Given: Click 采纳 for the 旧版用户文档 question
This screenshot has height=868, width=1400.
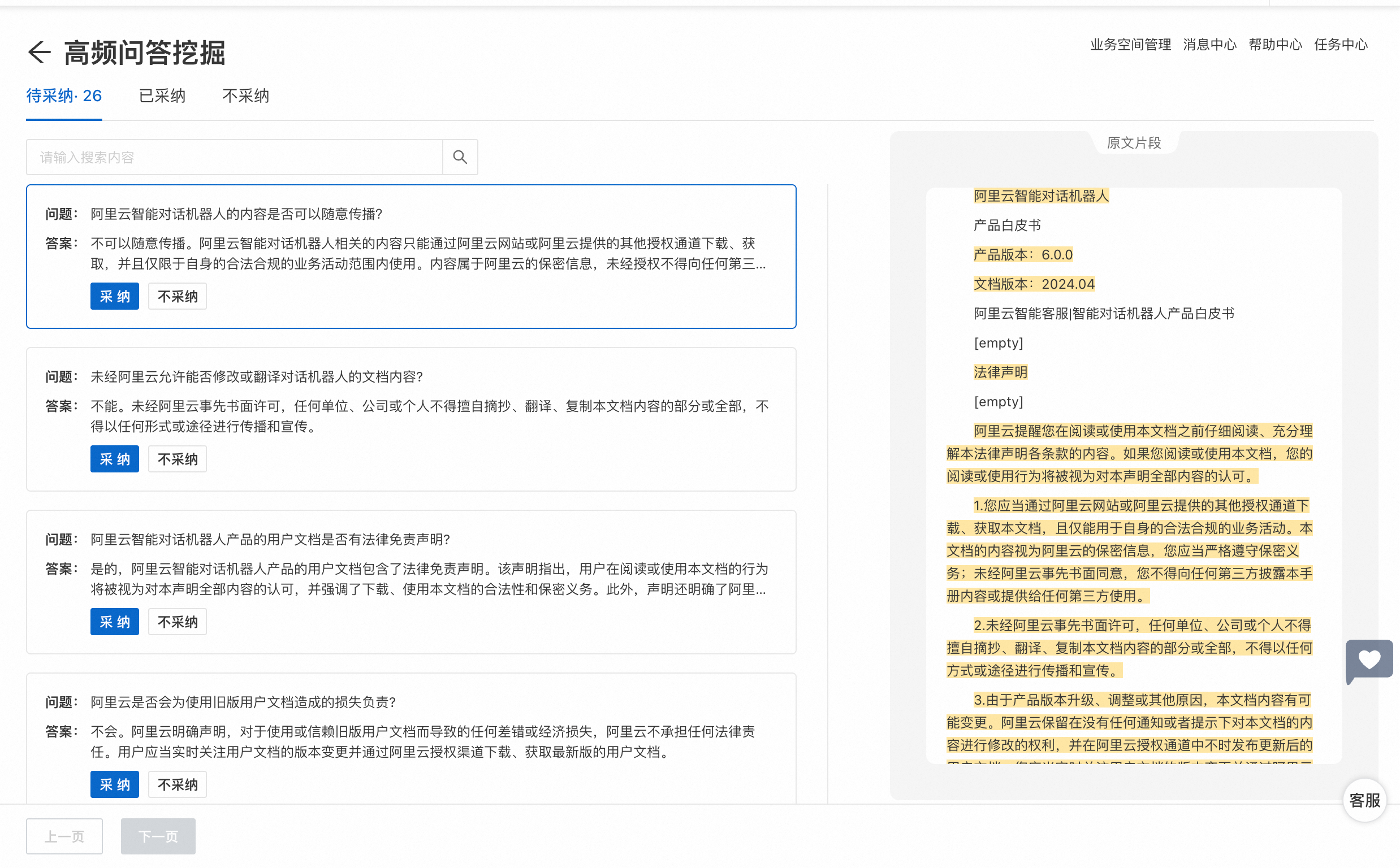Looking at the screenshot, I should coord(114,784).
